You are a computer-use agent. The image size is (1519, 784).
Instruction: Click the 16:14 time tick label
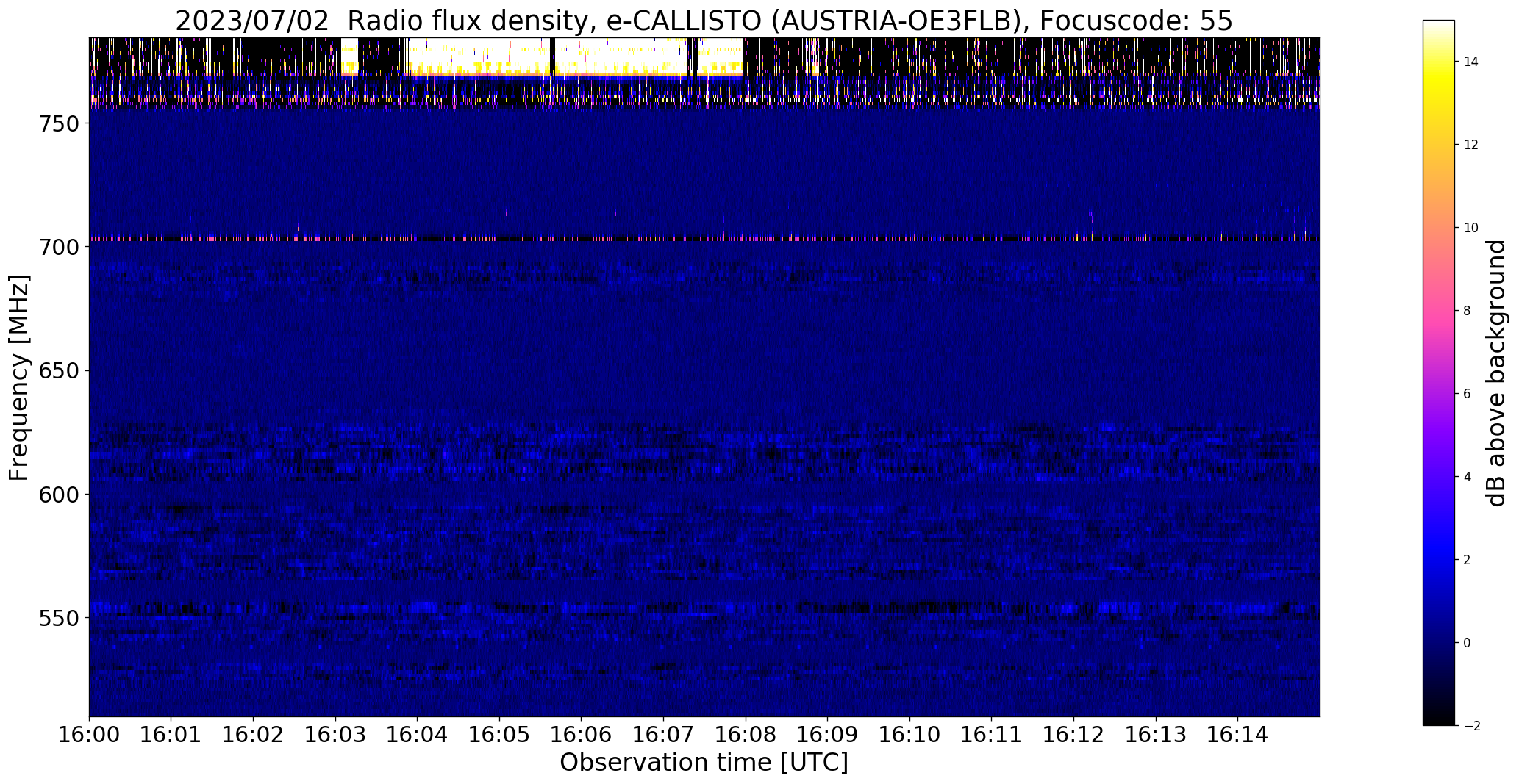(x=1238, y=734)
